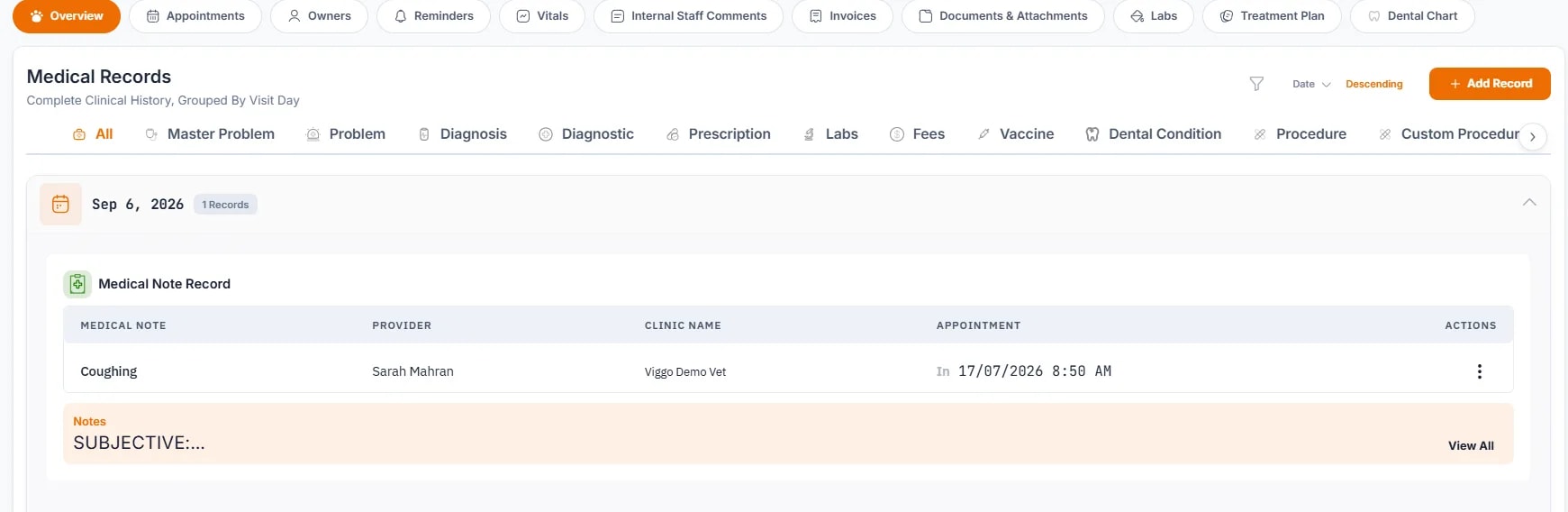Open the Date sort dropdown
Viewport: 1568px width, 512px height.
tap(1311, 84)
